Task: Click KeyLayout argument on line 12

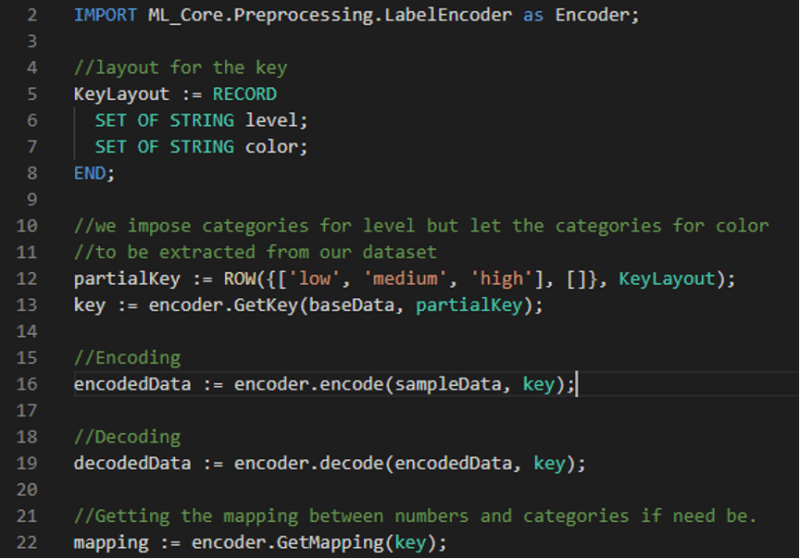Action: (666, 279)
